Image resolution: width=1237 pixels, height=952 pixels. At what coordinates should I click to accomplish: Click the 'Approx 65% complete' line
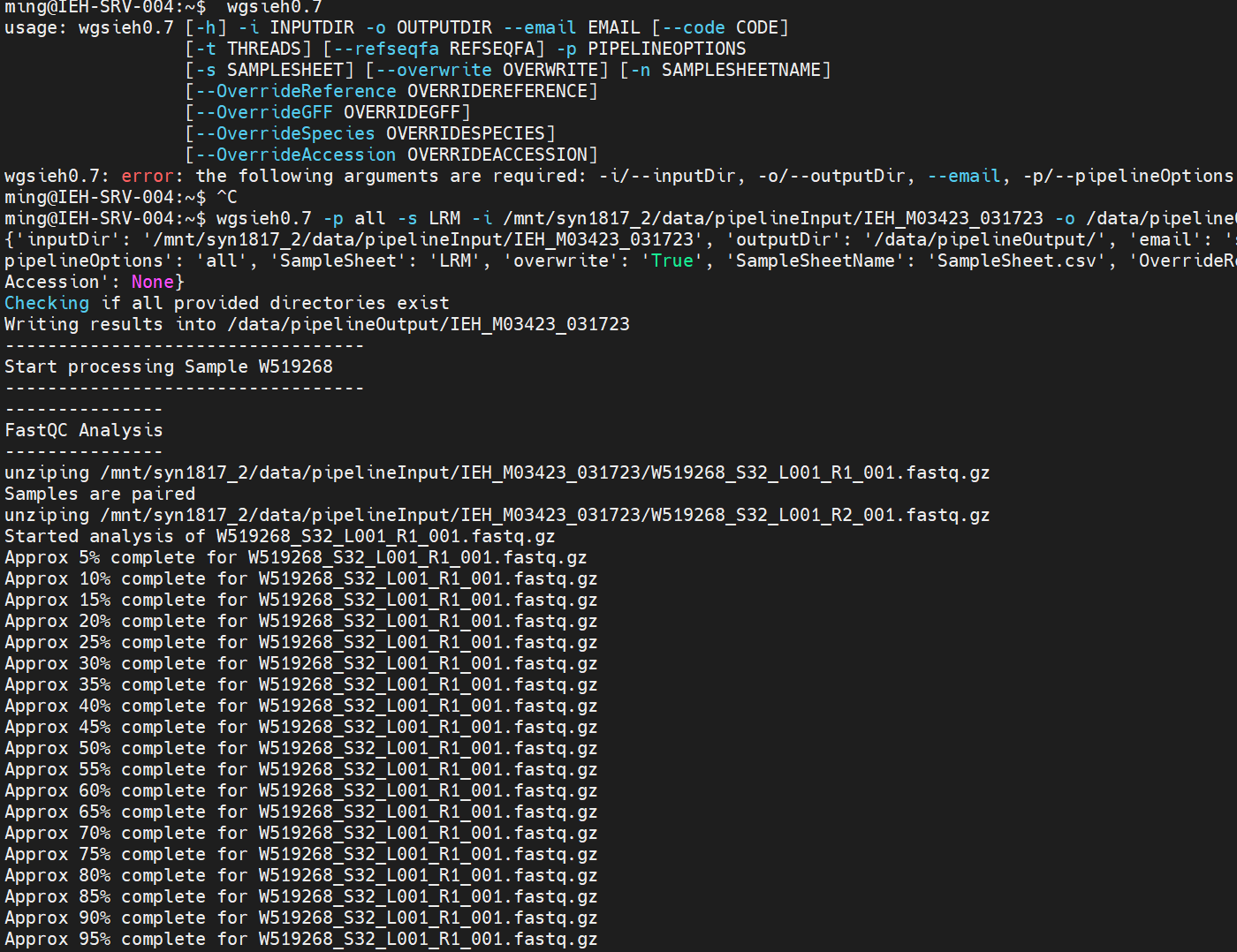click(x=301, y=812)
